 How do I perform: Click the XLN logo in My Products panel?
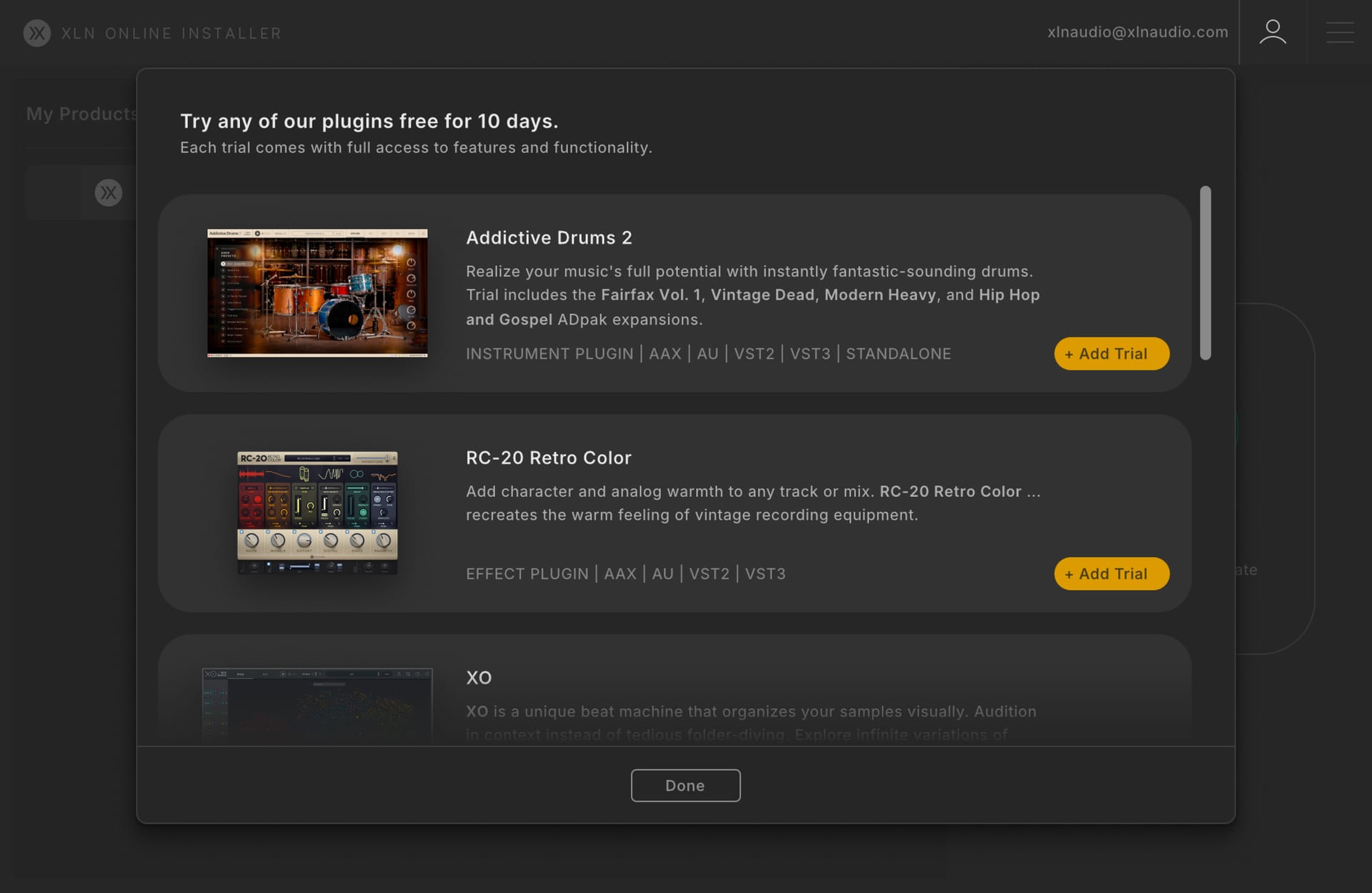(109, 192)
